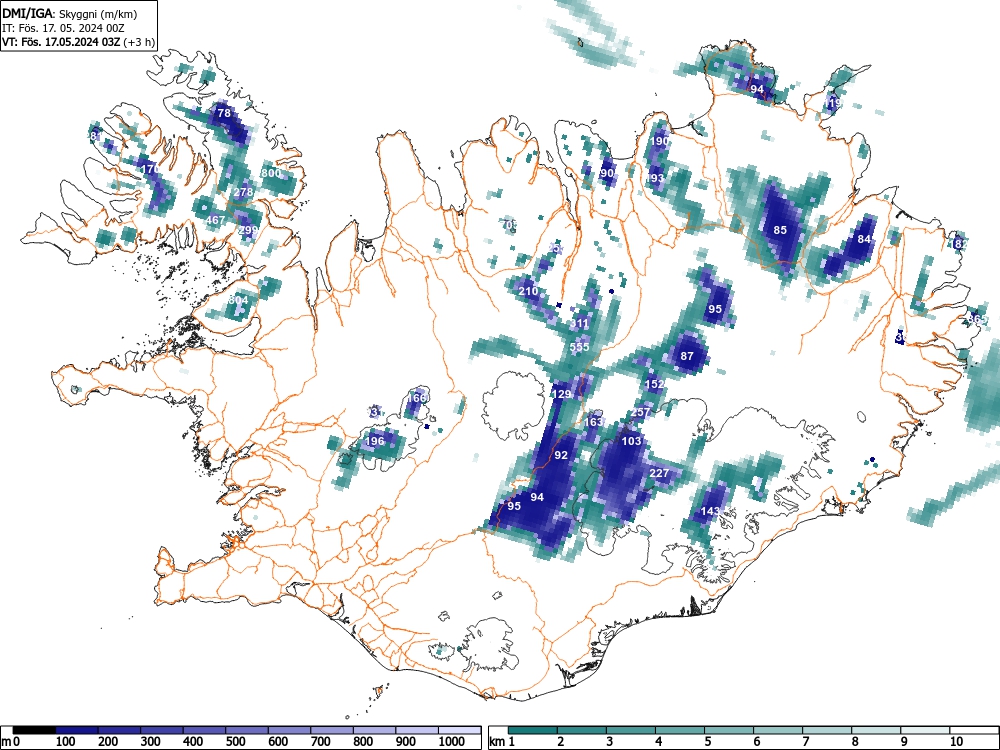The image size is (1000, 750).
Task: Click the '190' visibility value
Action: [659, 141]
